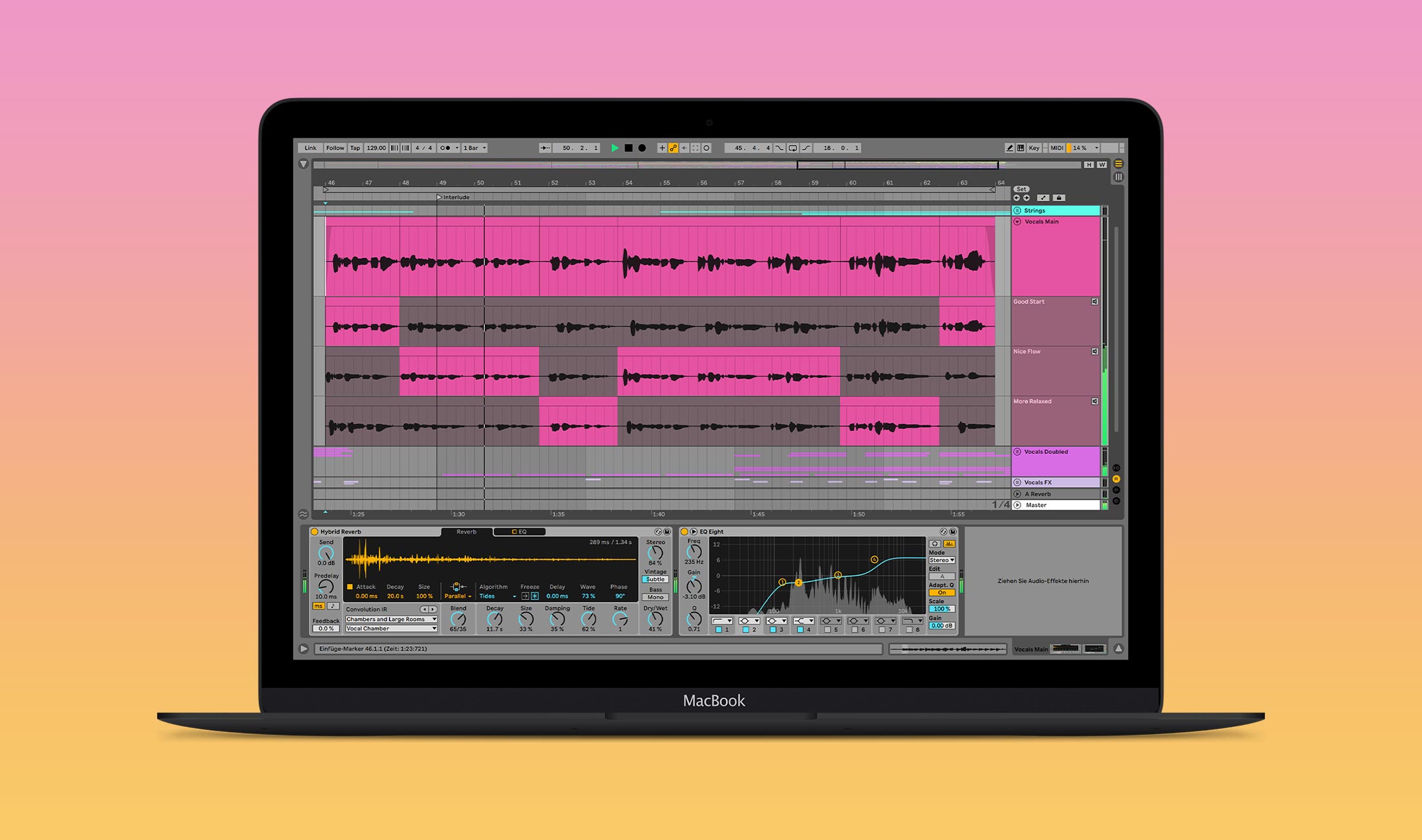Toggle the yellow Automation Arm icon
Viewport: 1422px width, 840px height.
click(673, 148)
